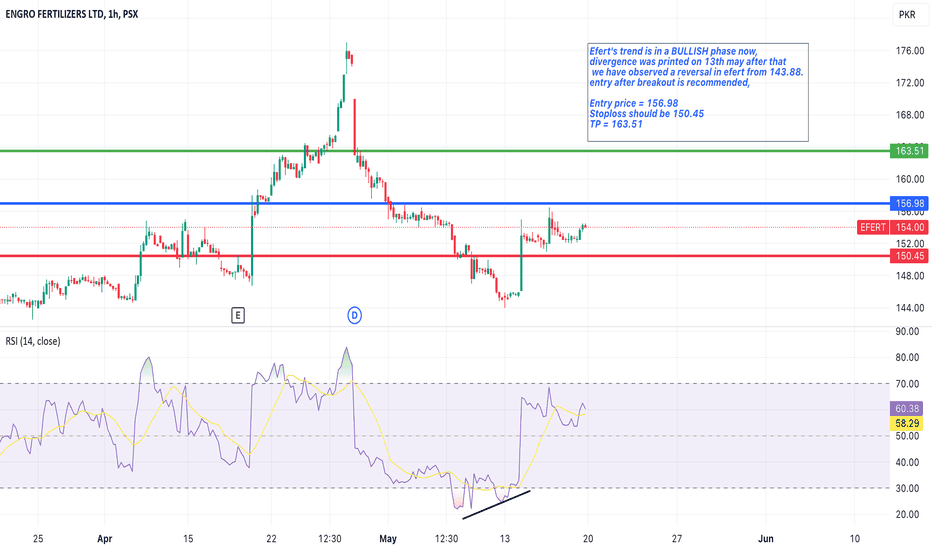Click the 70.00 RSI scale label
Viewport: 932px width, 550px height.
click(x=908, y=384)
